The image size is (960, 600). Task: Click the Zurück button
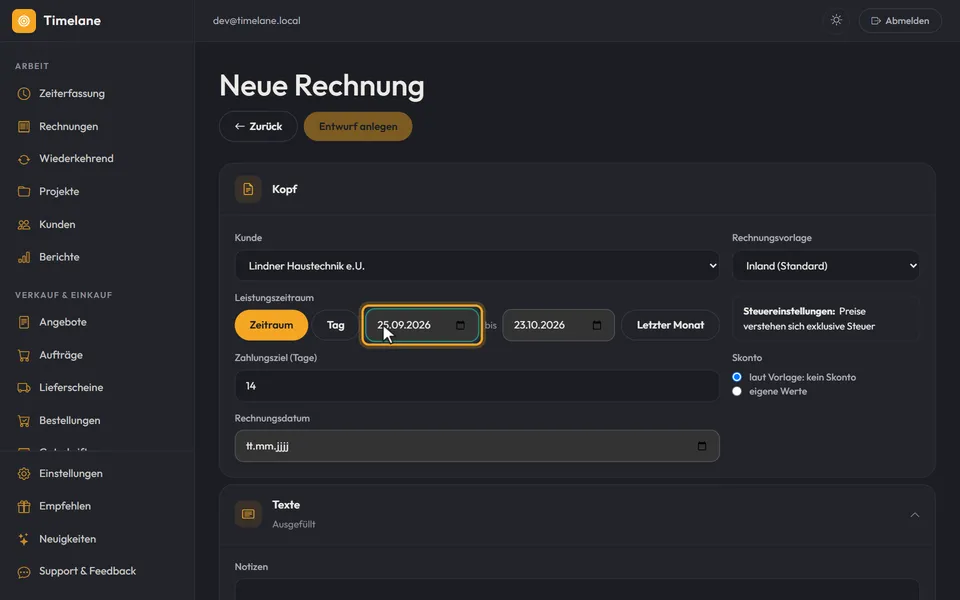[258, 126]
